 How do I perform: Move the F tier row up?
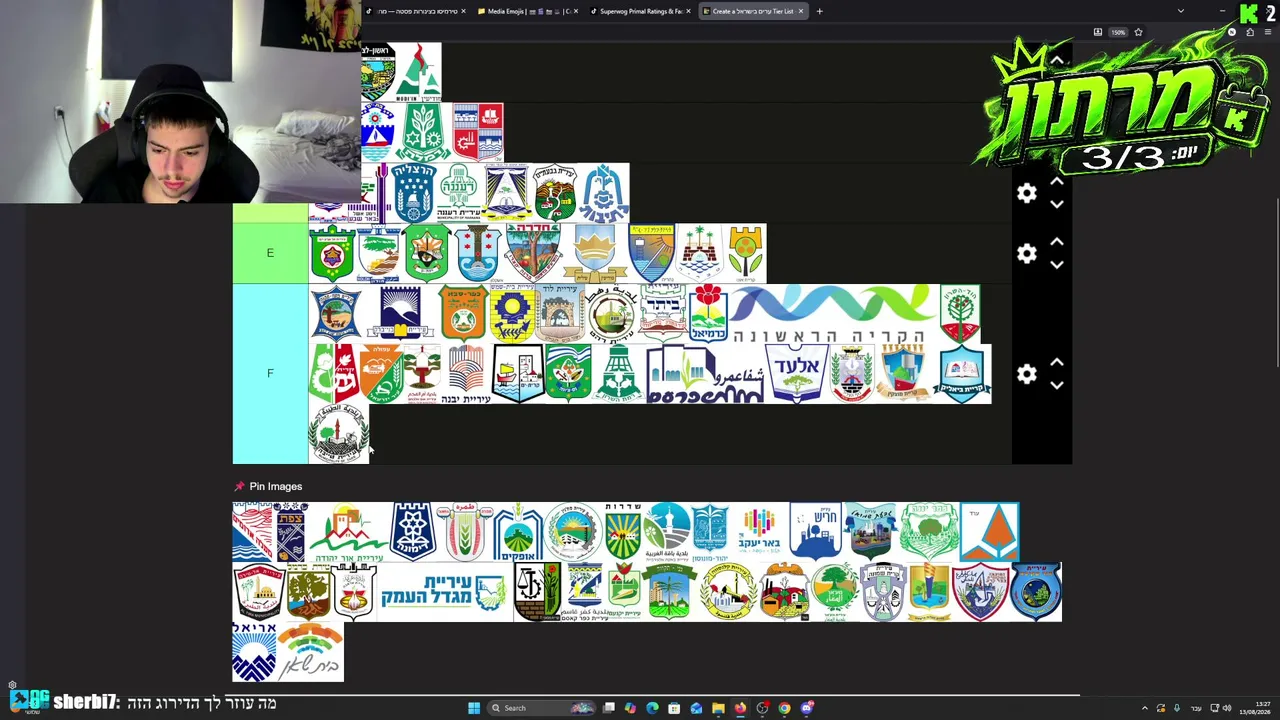[x=1057, y=362]
